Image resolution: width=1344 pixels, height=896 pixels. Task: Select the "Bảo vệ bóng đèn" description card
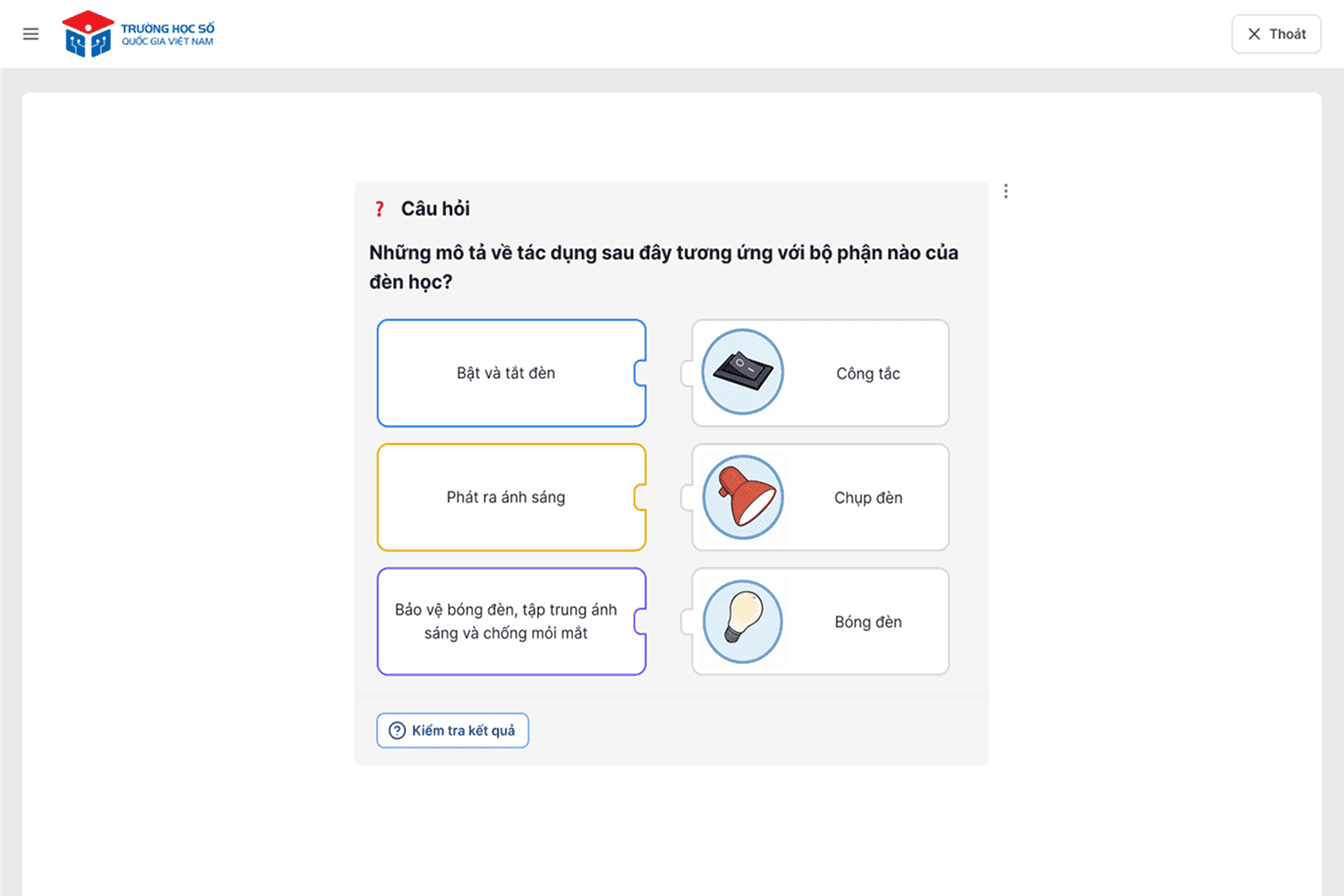tap(506, 621)
